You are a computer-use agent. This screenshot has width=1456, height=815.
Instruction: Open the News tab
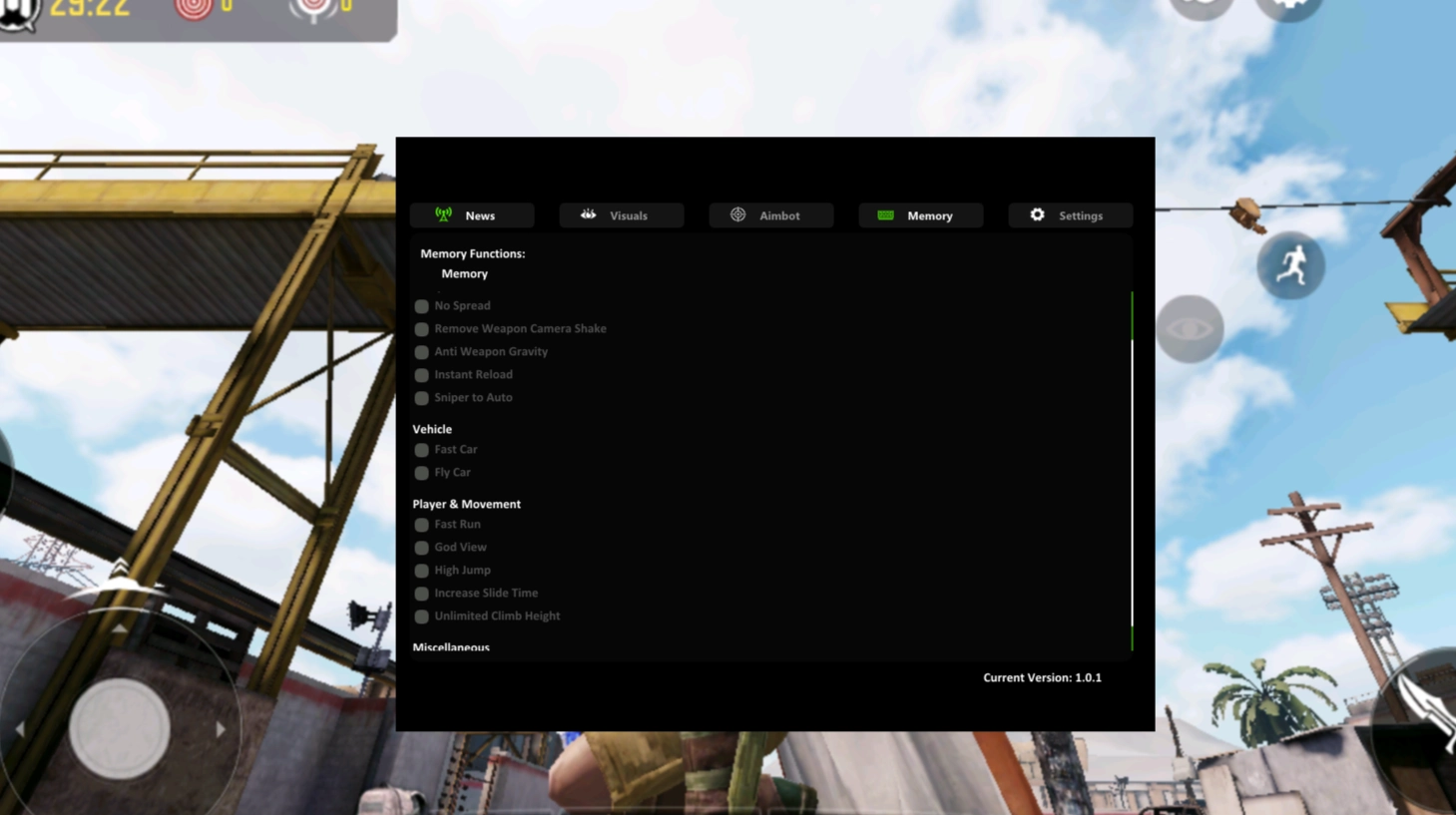click(x=472, y=215)
